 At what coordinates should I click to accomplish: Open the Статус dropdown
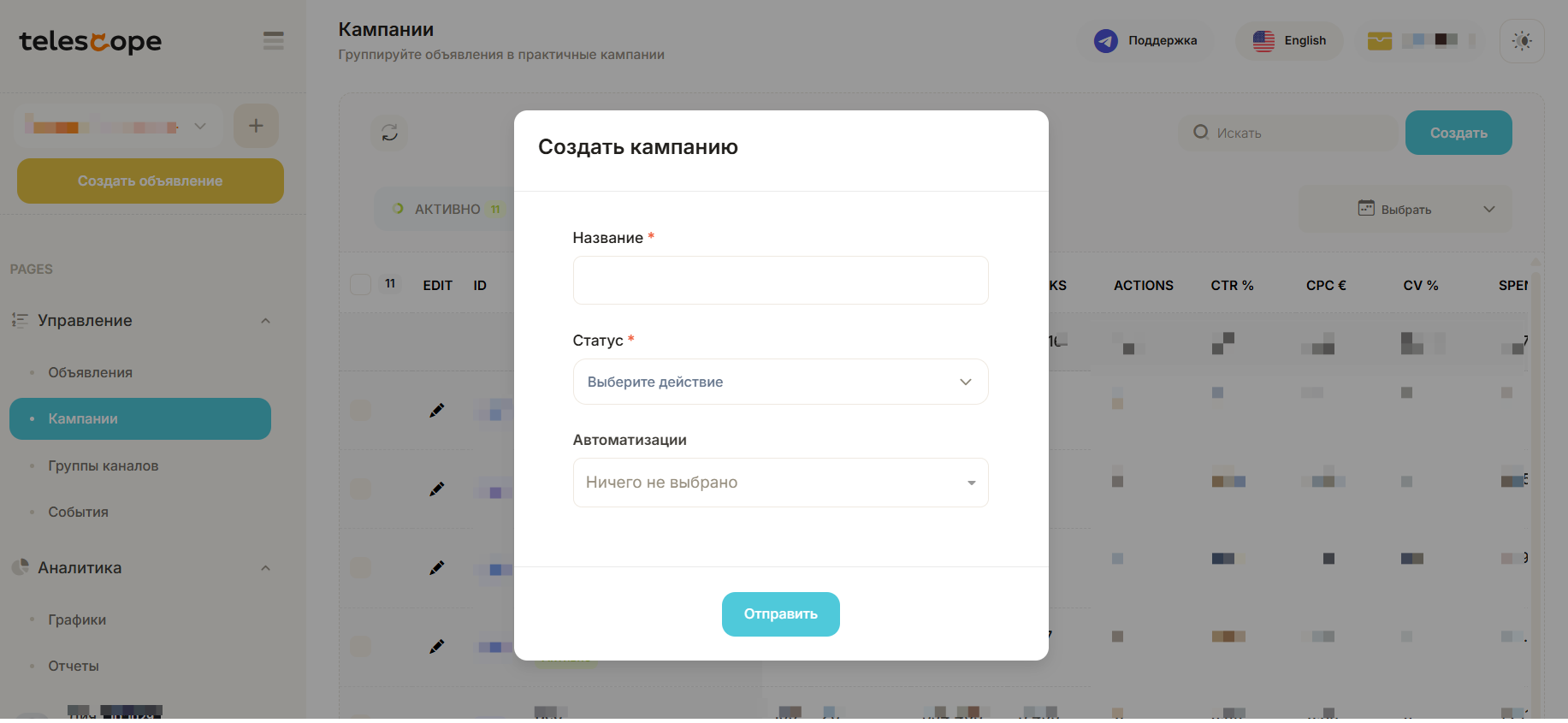(x=780, y=382)
